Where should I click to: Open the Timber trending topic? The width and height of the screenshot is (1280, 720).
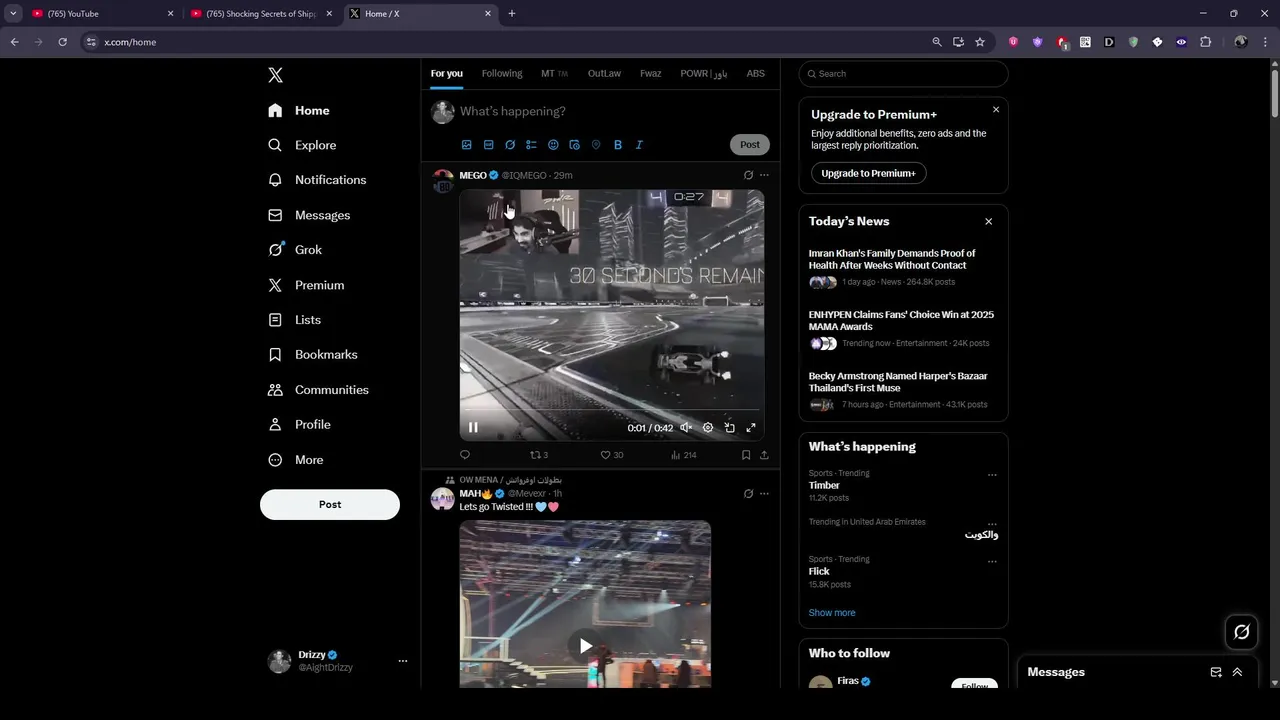click(x=824, y=485)
